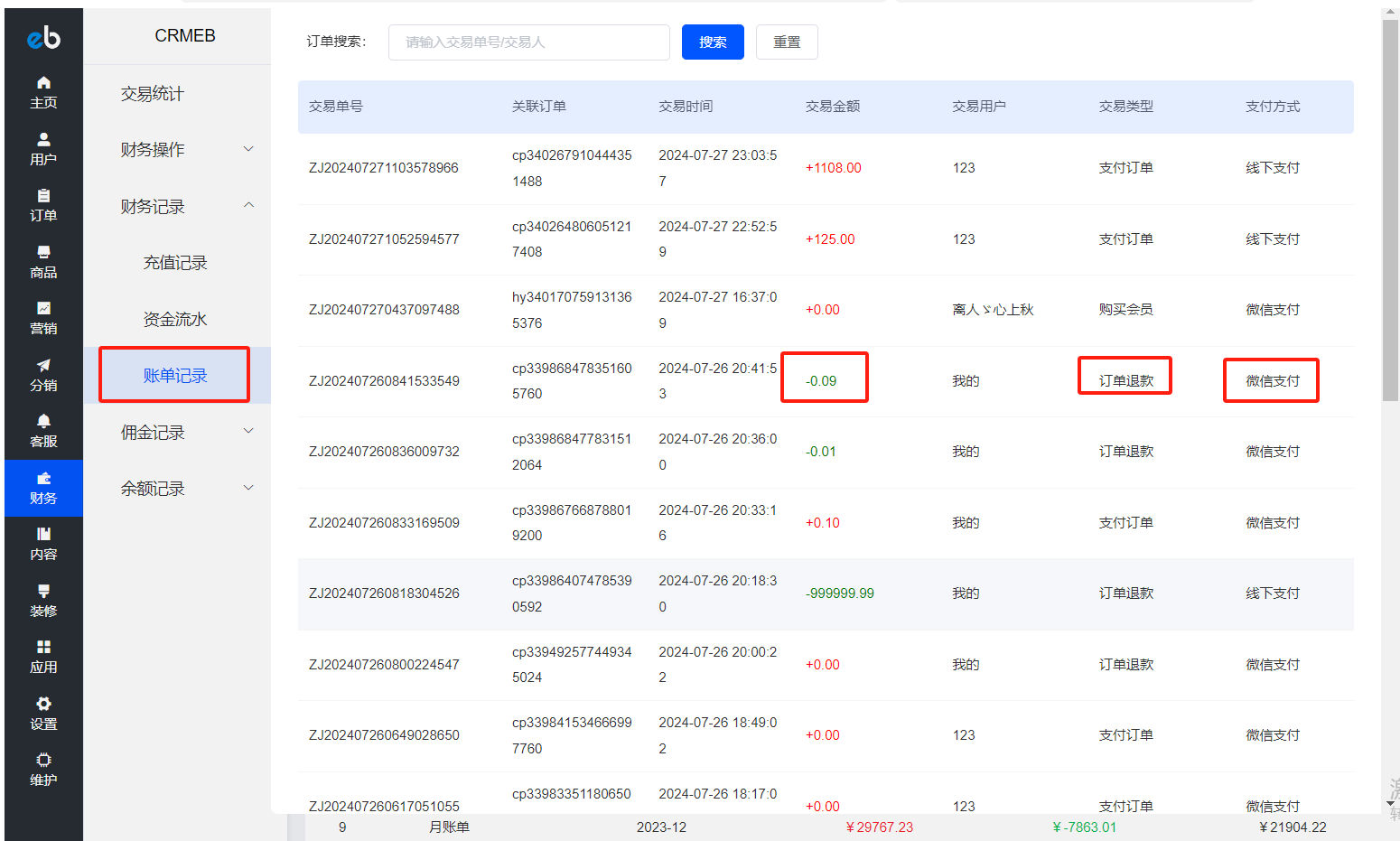Click the 购买会员 transaction type cell
The image size is (1400, 841).
[1126, 310]
